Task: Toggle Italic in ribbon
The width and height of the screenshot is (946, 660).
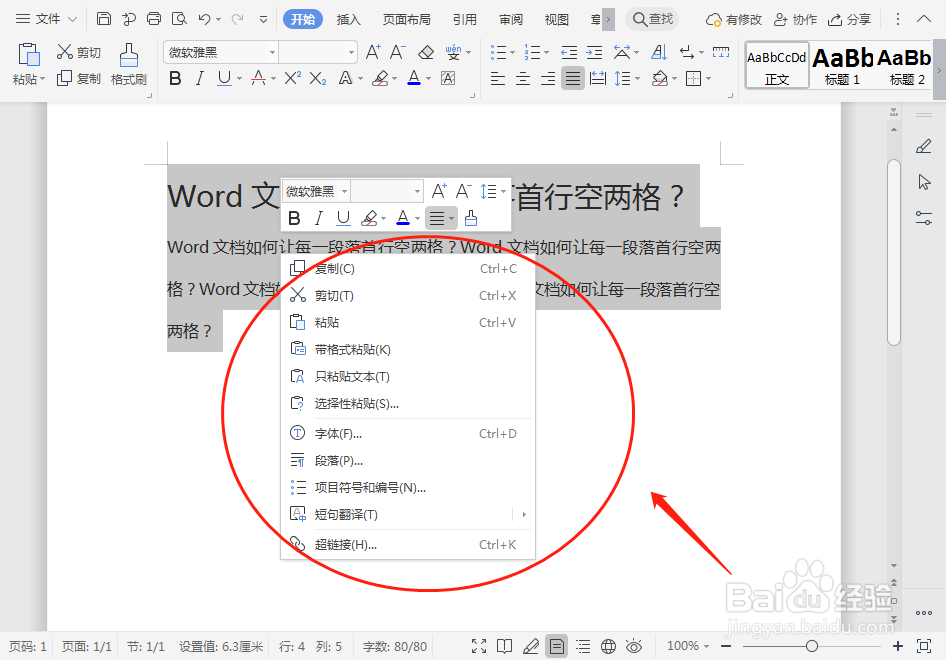Action: pos(200,78)
